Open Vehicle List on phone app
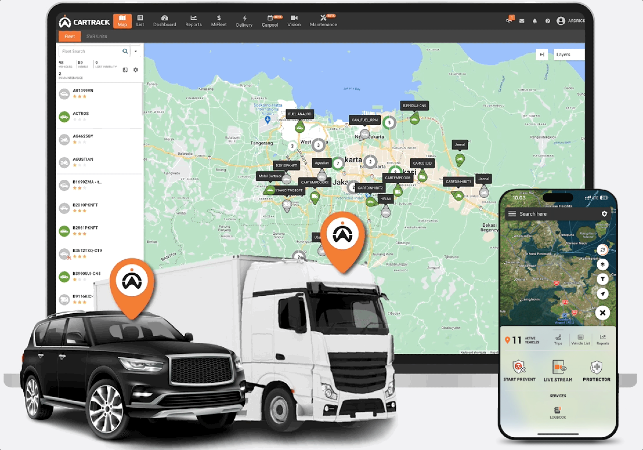The height and width of the screenshot is (450, 643). tap(580, 340)
